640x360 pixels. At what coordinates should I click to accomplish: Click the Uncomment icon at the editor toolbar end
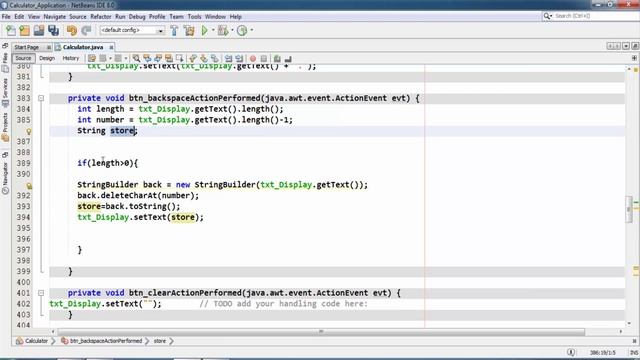pyautogui.click(x=288, y=59)
